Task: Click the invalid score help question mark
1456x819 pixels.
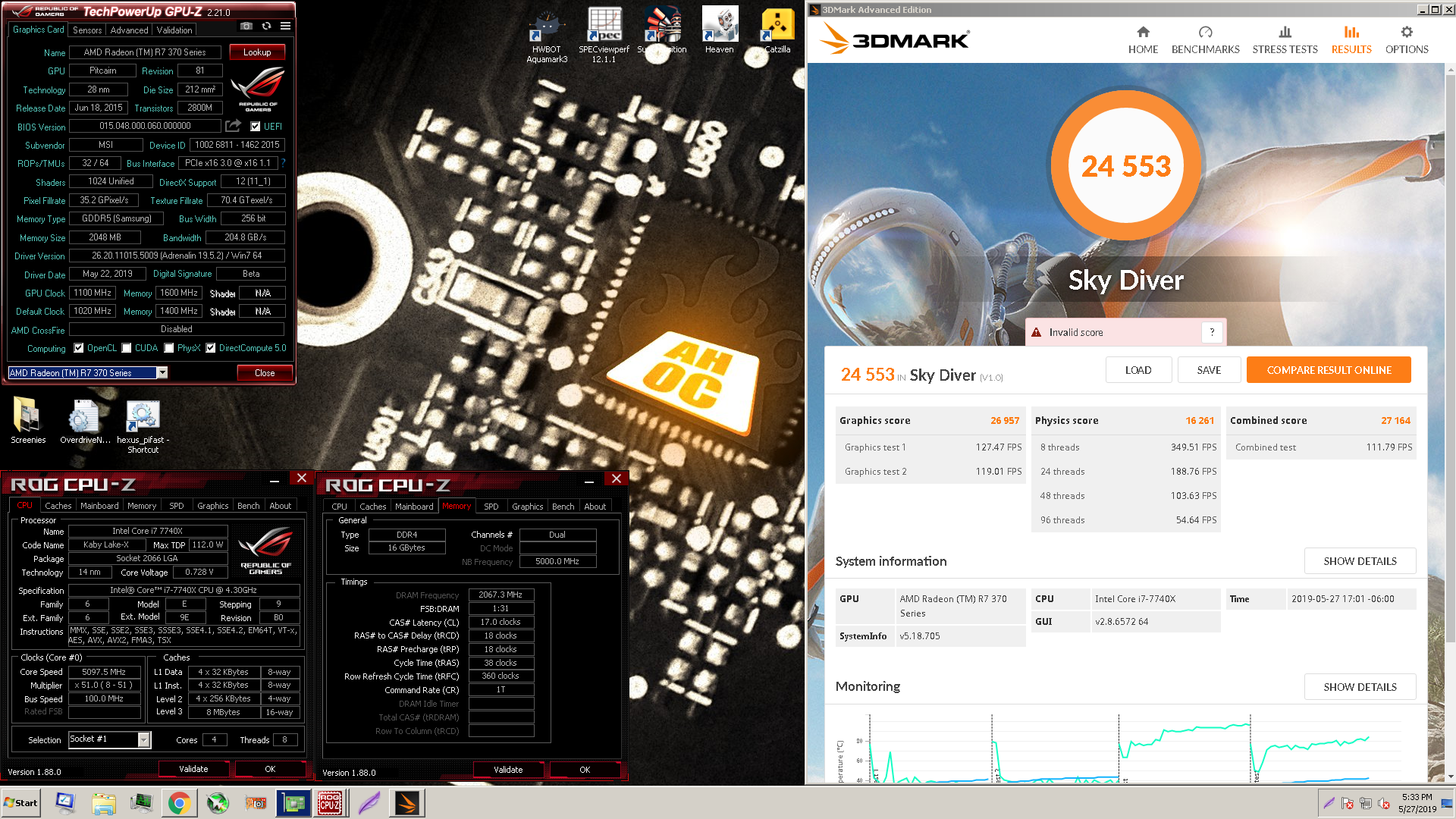Action: (x=1212, y=332)
